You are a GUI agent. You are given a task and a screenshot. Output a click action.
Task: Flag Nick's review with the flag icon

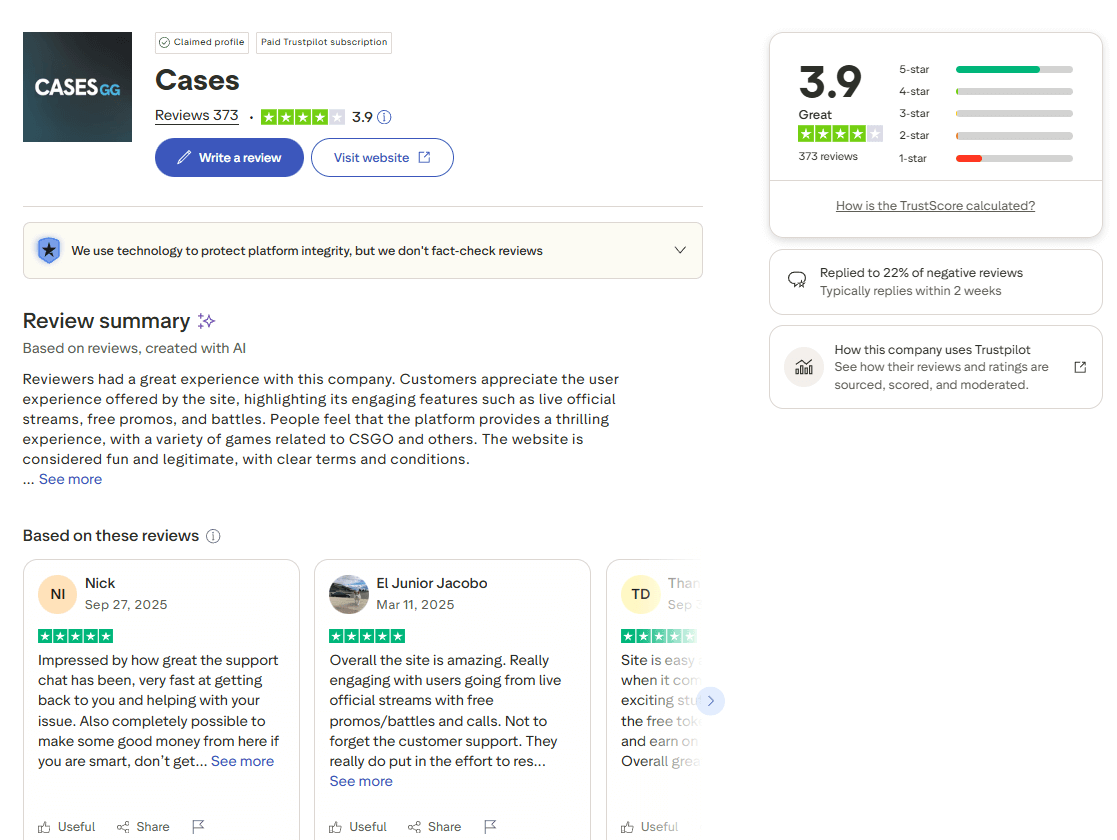coord(198,827)
